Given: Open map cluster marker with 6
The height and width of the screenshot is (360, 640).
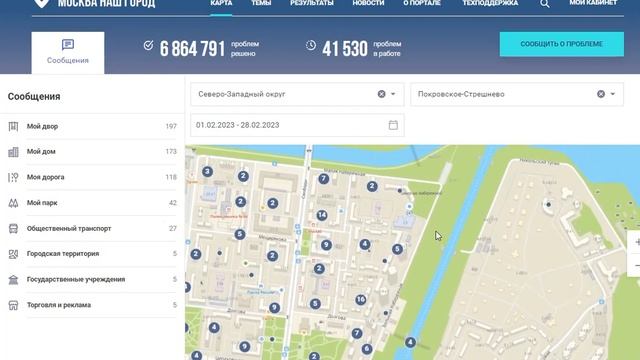Looking at the screenshot, I should pyautogui.click(x=367, y=349).
